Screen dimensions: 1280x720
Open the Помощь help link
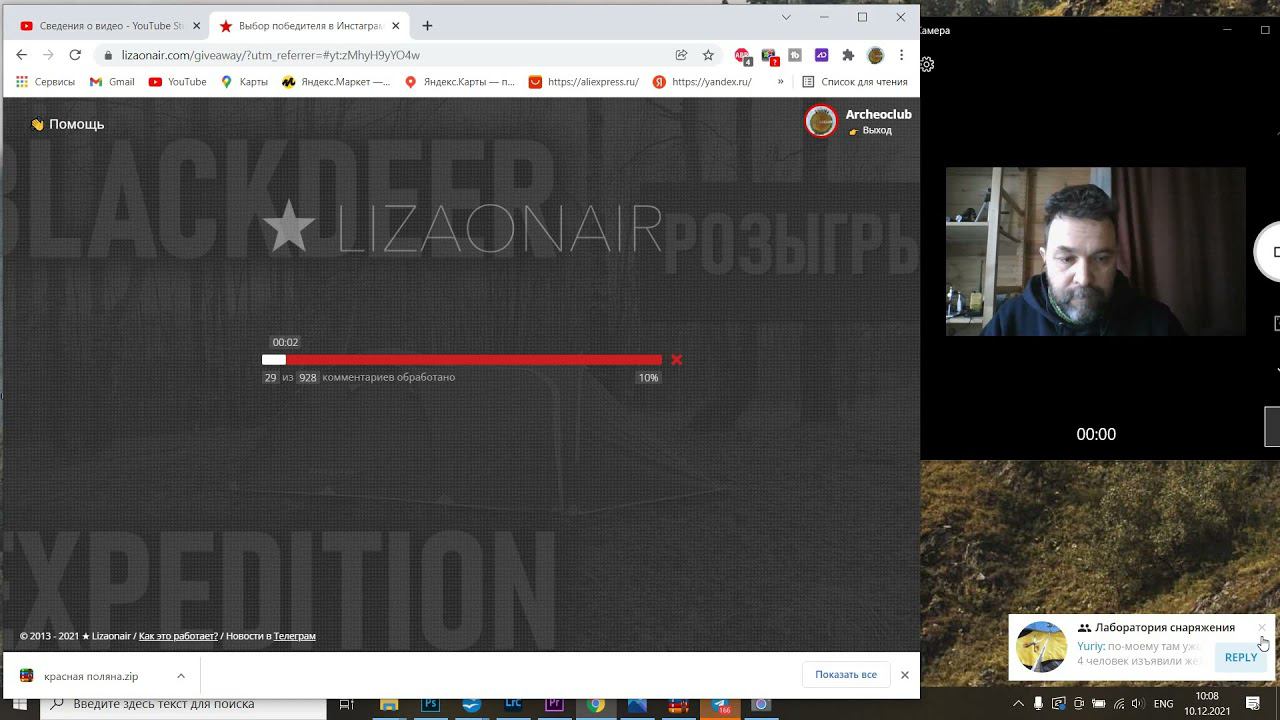(x=67, y=124)
